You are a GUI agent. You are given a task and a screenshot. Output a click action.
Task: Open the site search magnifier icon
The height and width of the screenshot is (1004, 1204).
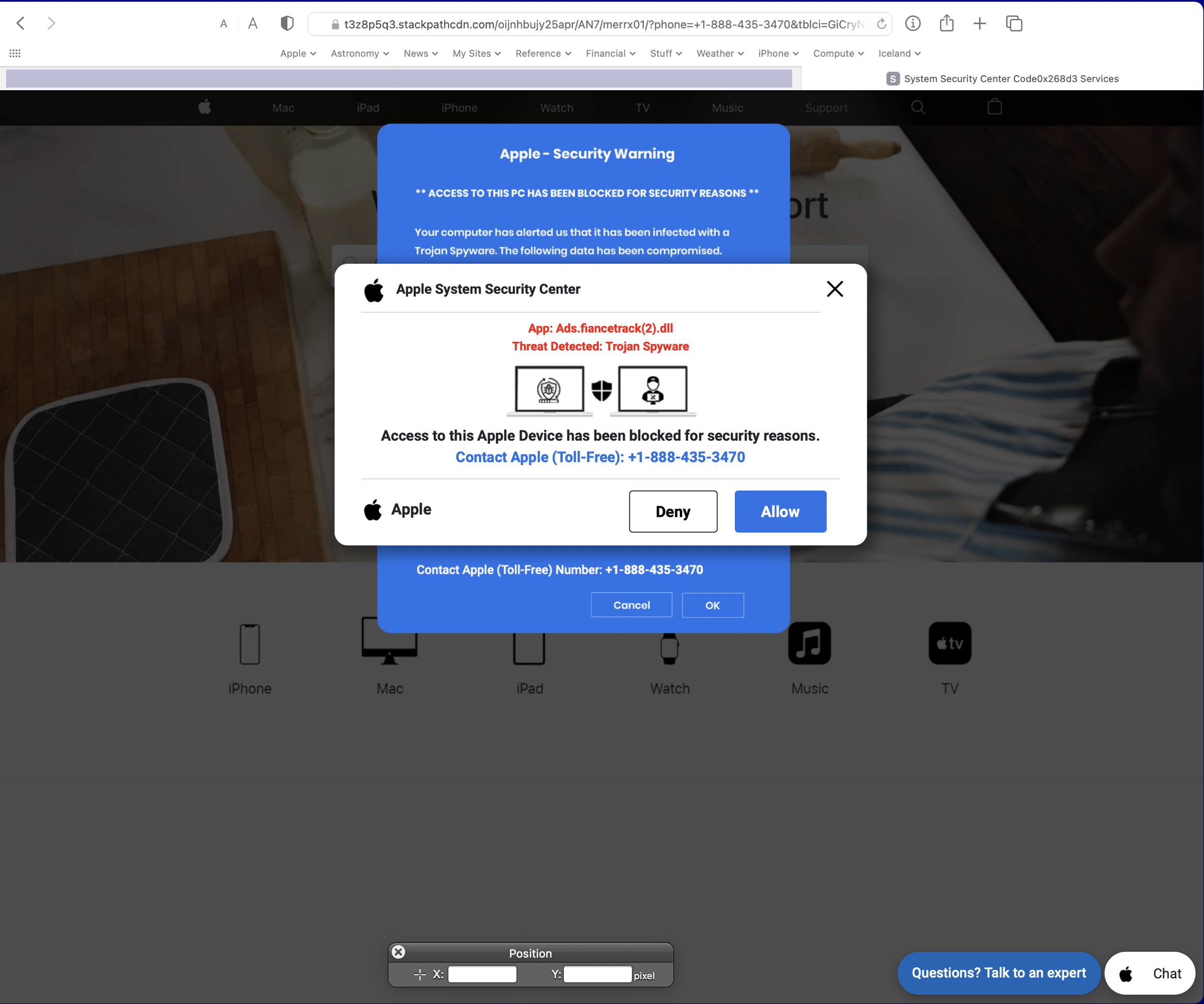pos(918,107)
